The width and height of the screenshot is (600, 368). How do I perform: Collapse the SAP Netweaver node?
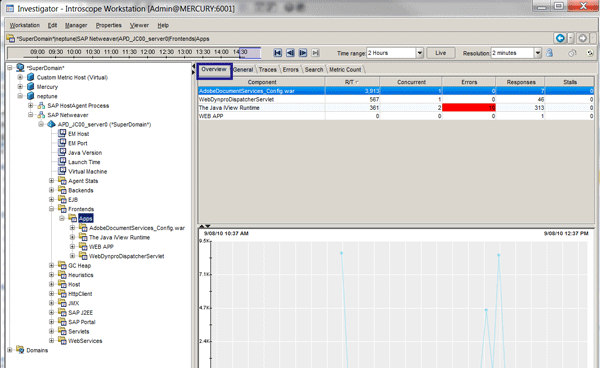[x=31, y=115]
